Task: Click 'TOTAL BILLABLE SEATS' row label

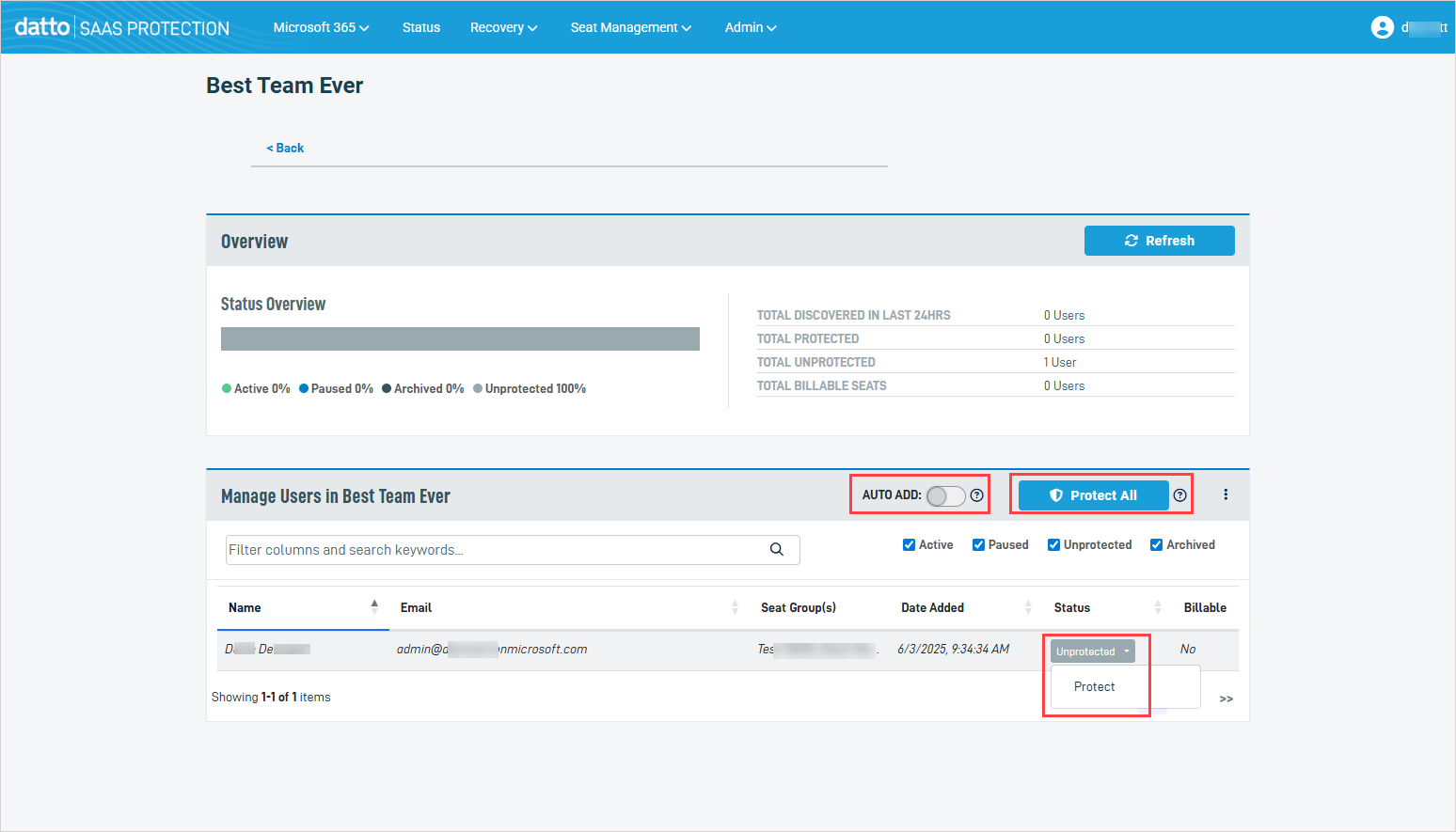Action: [822, 385]
